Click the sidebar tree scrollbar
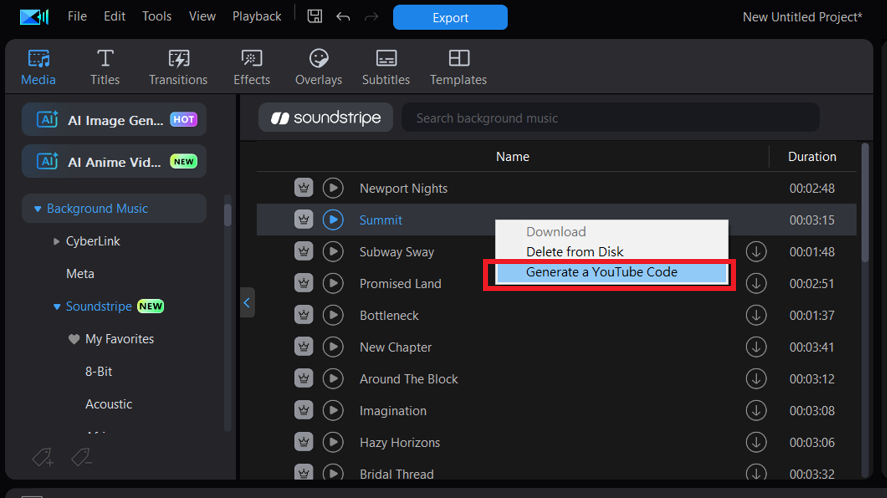The image size is (887, 498). tap(227, 214)
